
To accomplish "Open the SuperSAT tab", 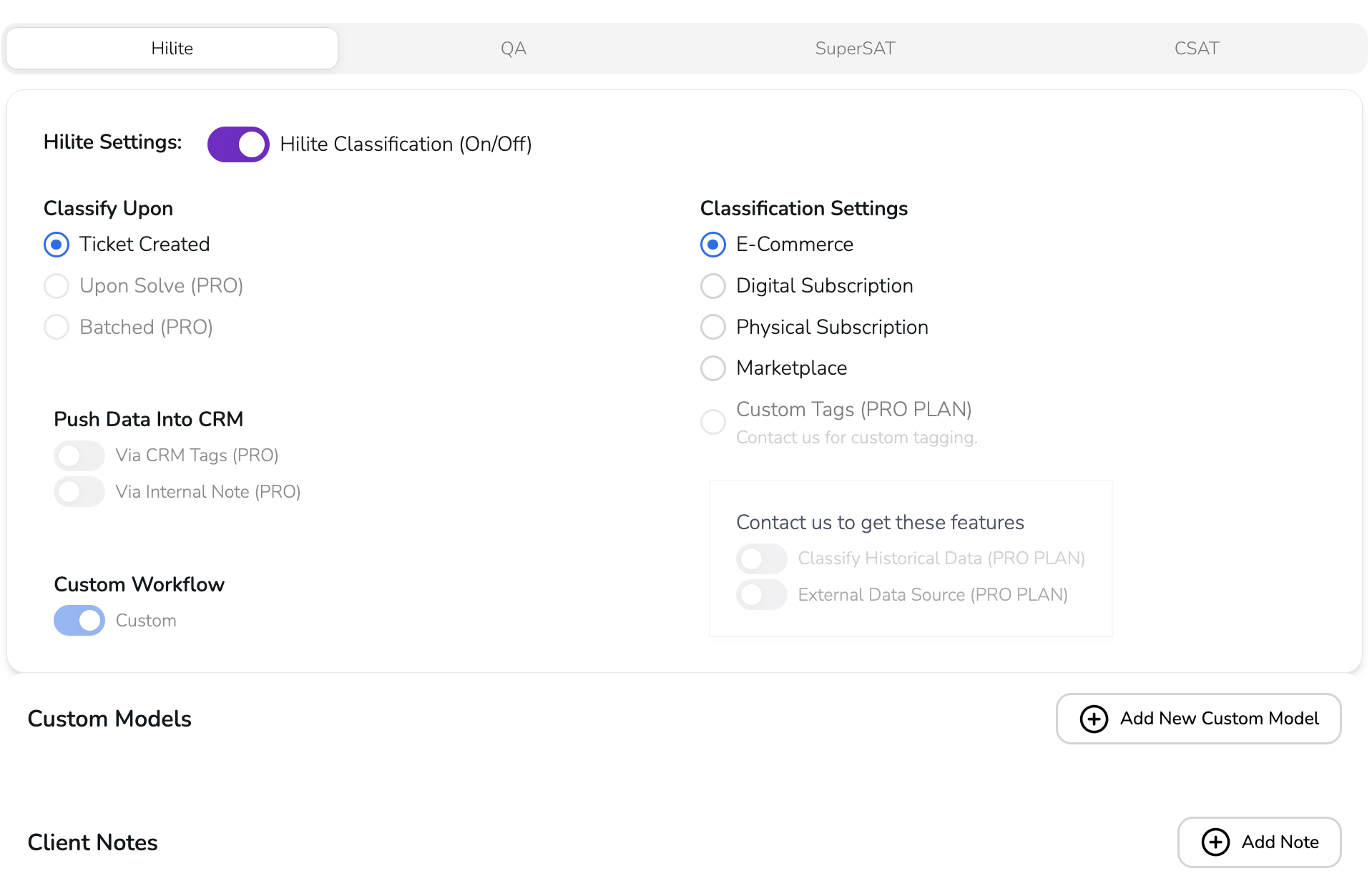I will 855,49.
